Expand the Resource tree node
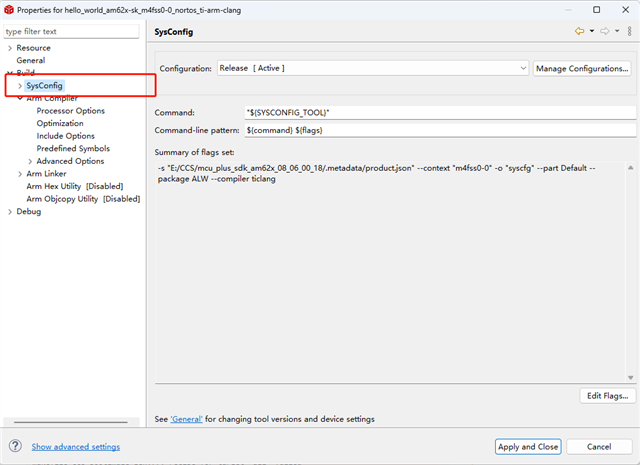 point(10,48)
